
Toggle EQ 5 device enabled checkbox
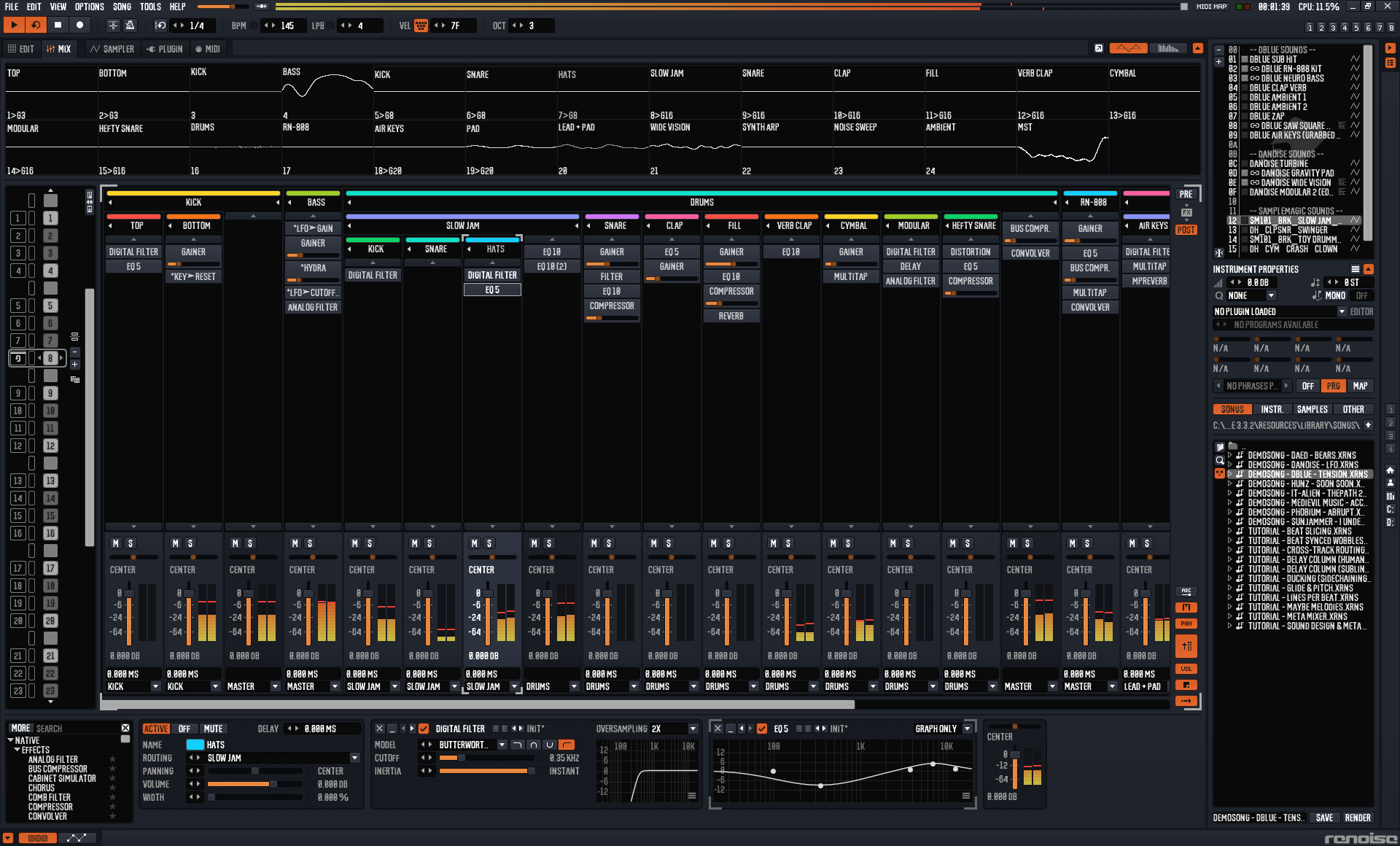pyautogui.click(x=762, y=729)
